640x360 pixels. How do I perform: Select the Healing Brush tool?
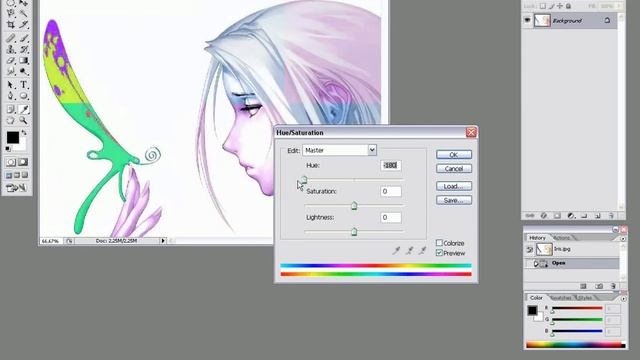(x=11, y=38)
